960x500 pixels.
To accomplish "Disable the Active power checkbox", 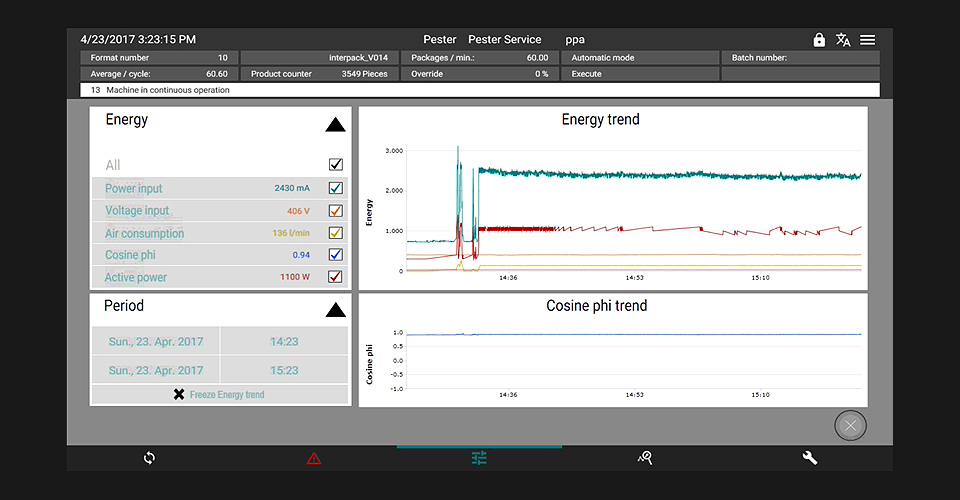I will [336, 277].
